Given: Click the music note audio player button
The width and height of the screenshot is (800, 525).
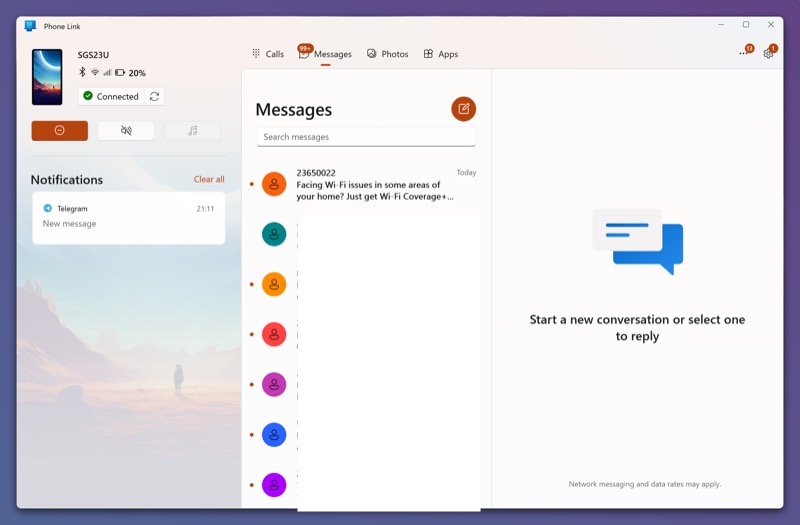Looking at the screenshot, I should tap(192, 131).
